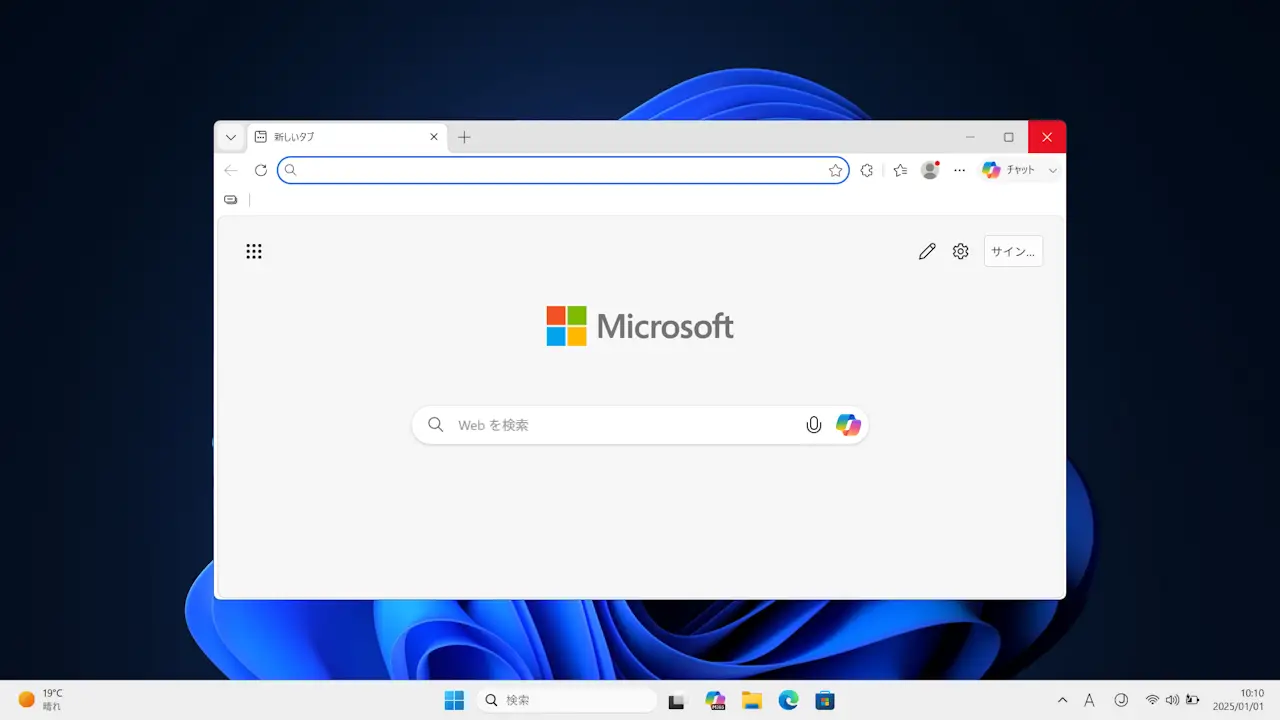Click the battery status icon
The image size is (1280, 720).
tap(1192, 700)
